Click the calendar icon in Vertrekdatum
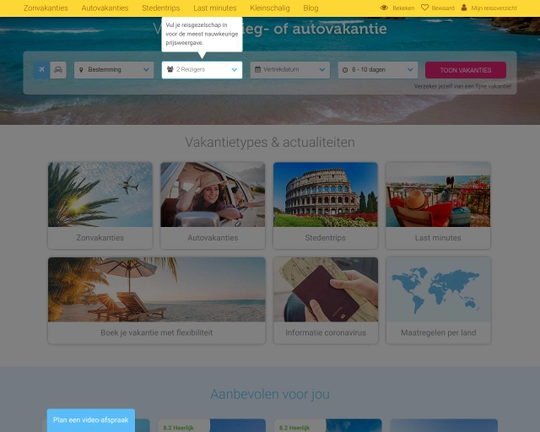Screen dimensions: 540x432 point(258,70)
